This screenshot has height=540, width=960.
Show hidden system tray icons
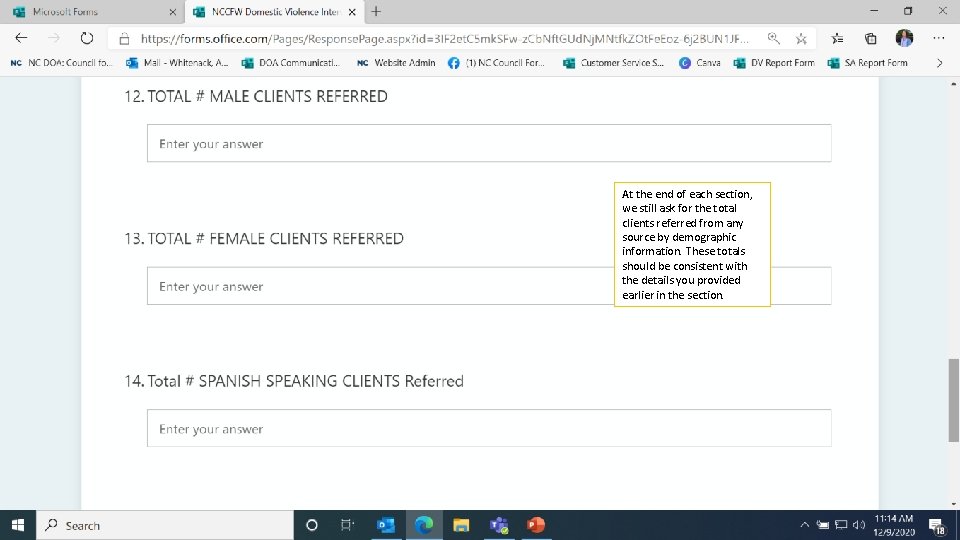(x=804, y=525)
